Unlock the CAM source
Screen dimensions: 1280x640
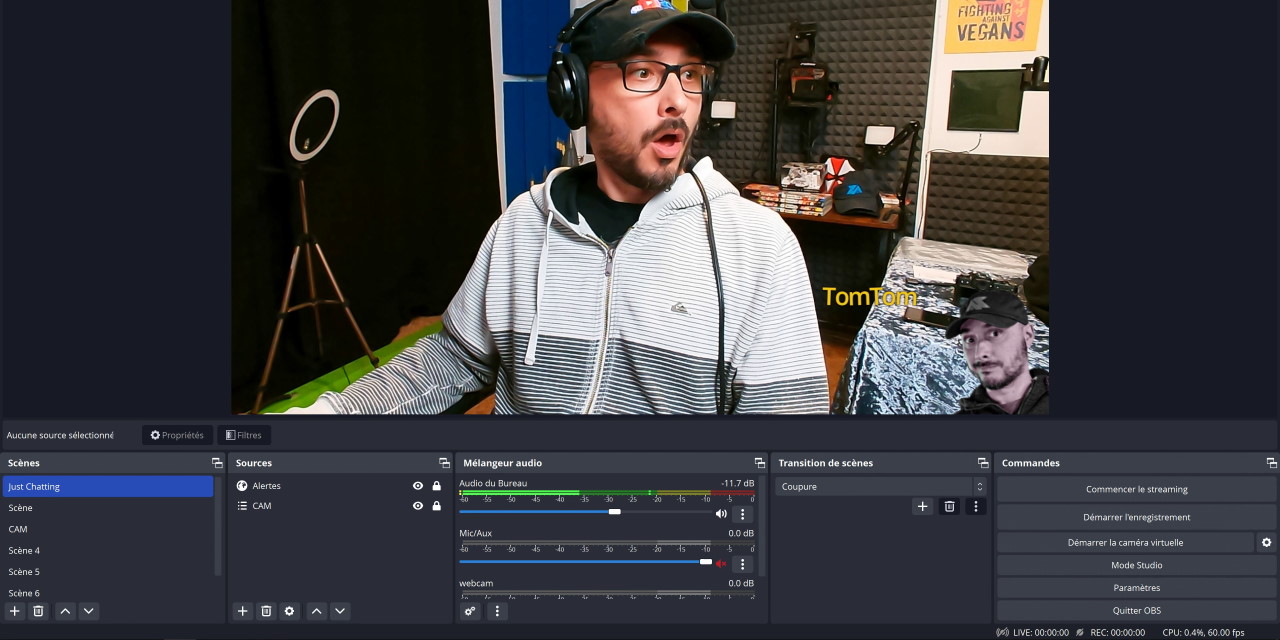(x=436, y=506)
